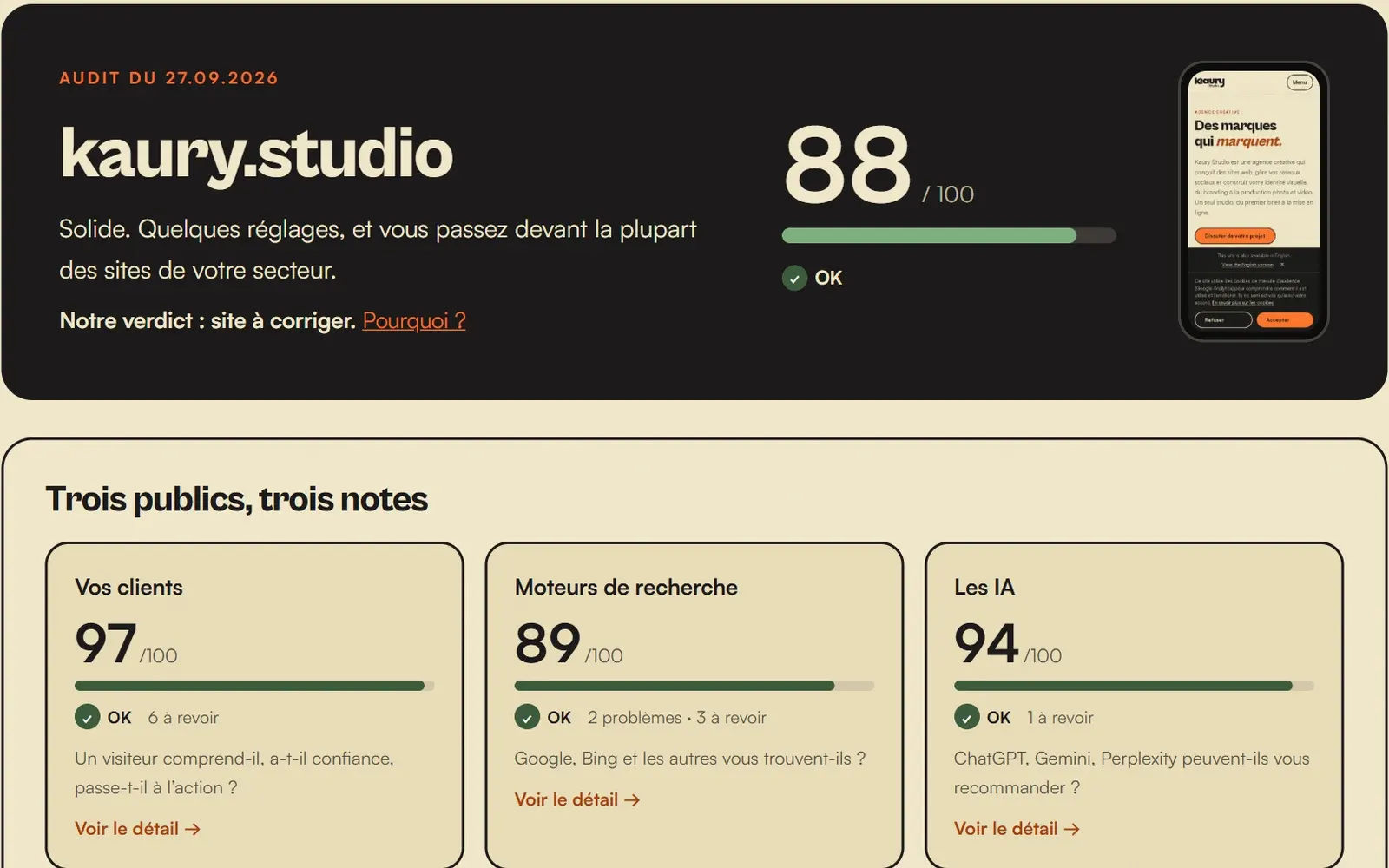Viewport: 1389px width, 868px height.
Task: Click the green check icon beside the overall OK status
Action: coord(794,278)
